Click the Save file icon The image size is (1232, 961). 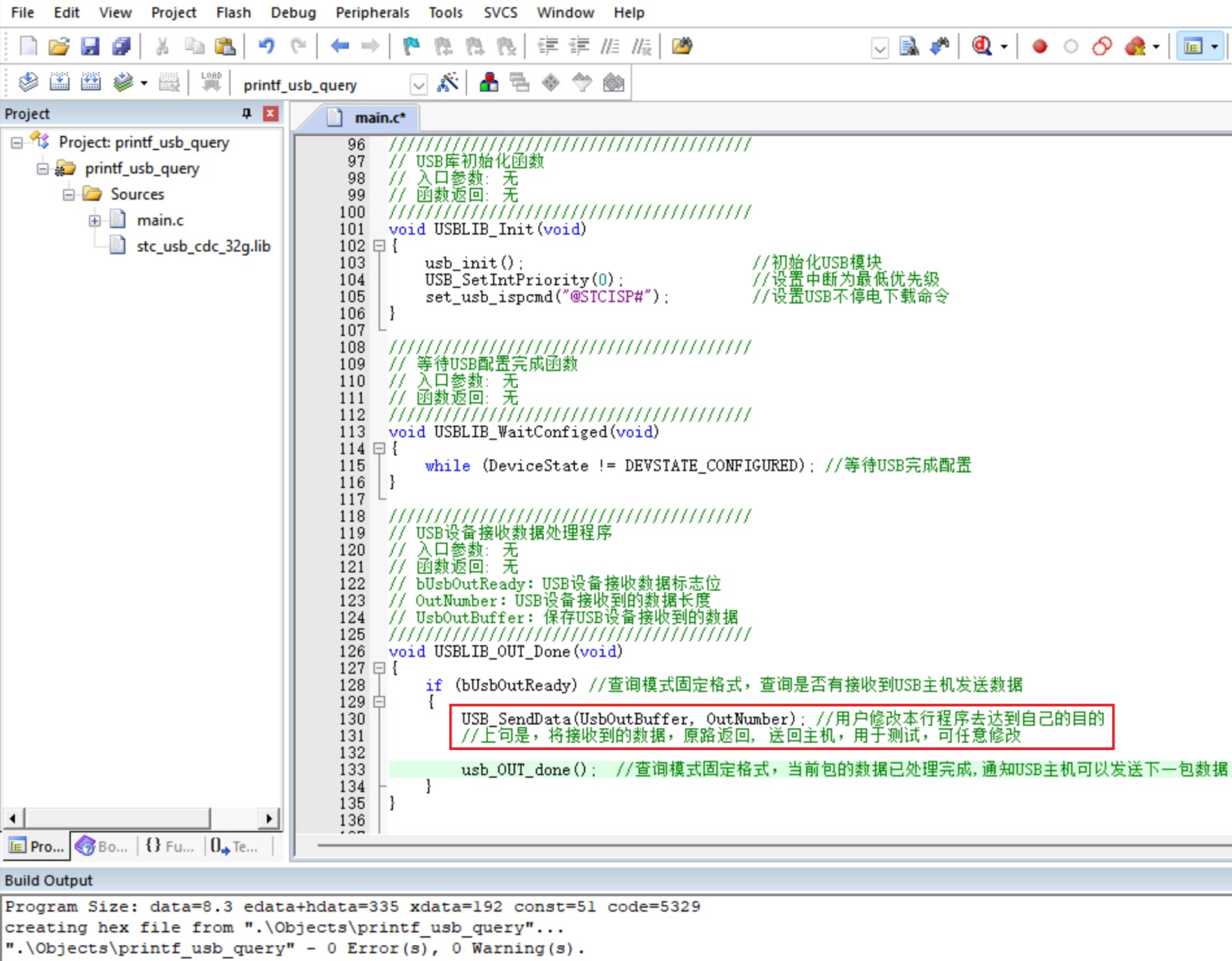[x=90, y=46]
